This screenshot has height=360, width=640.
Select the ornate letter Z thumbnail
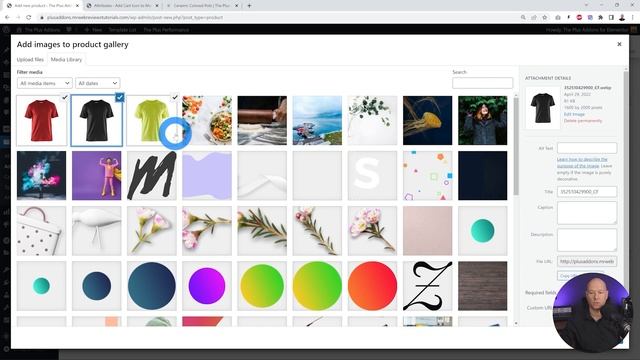(427, 286)
